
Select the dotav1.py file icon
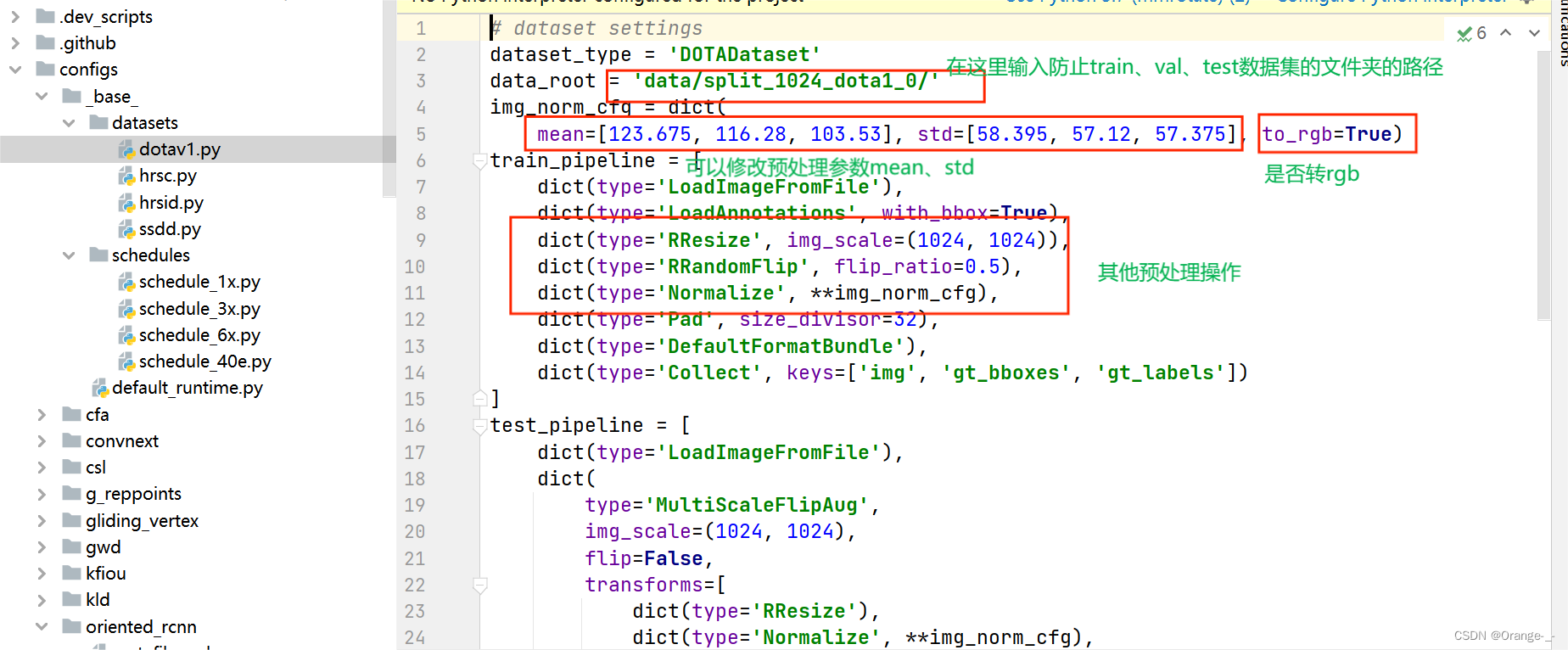tap(126, 150)
